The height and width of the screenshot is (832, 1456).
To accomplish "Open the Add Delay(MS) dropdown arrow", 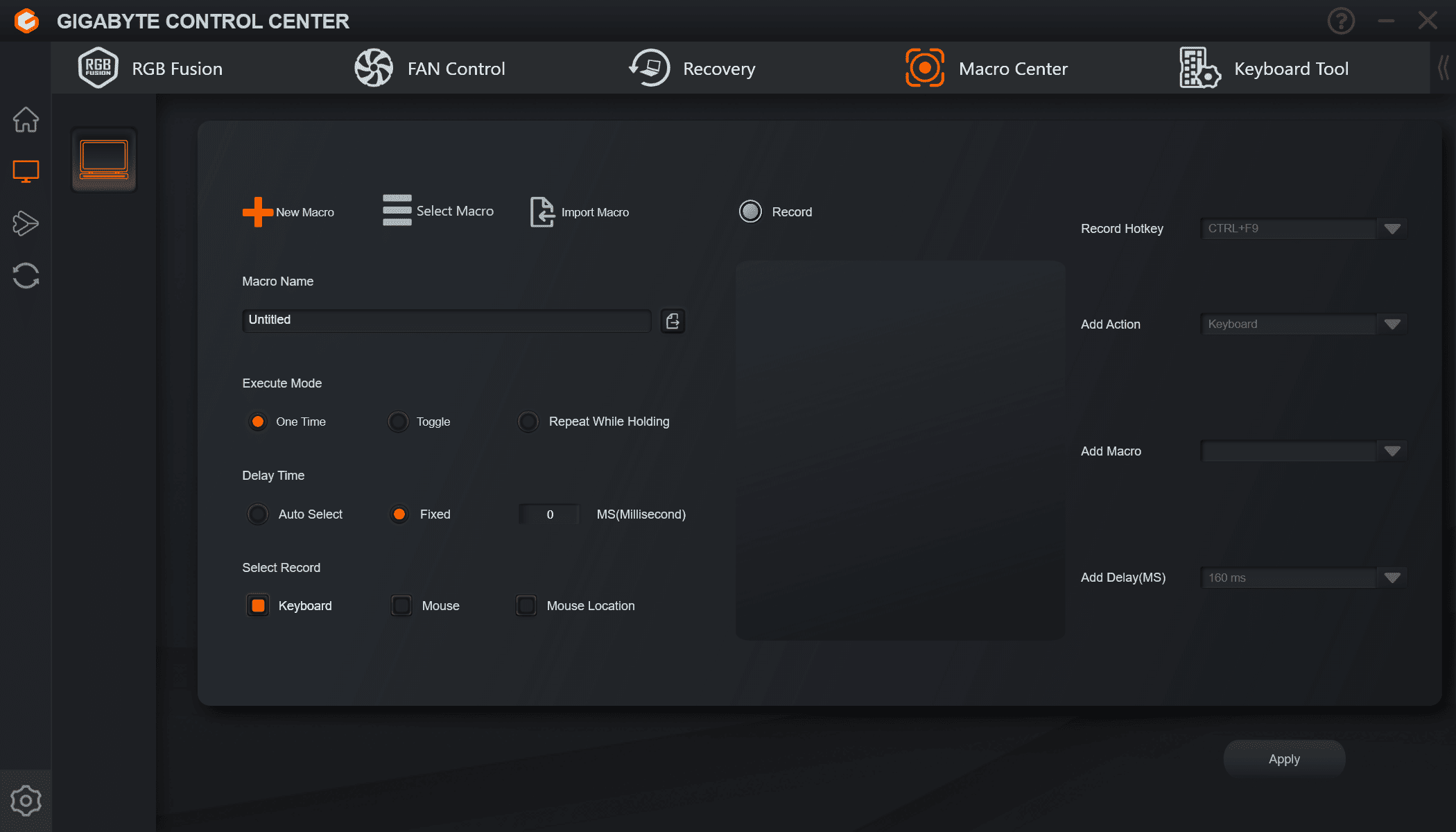I will pyautogui.click(x=1392, y=578).
